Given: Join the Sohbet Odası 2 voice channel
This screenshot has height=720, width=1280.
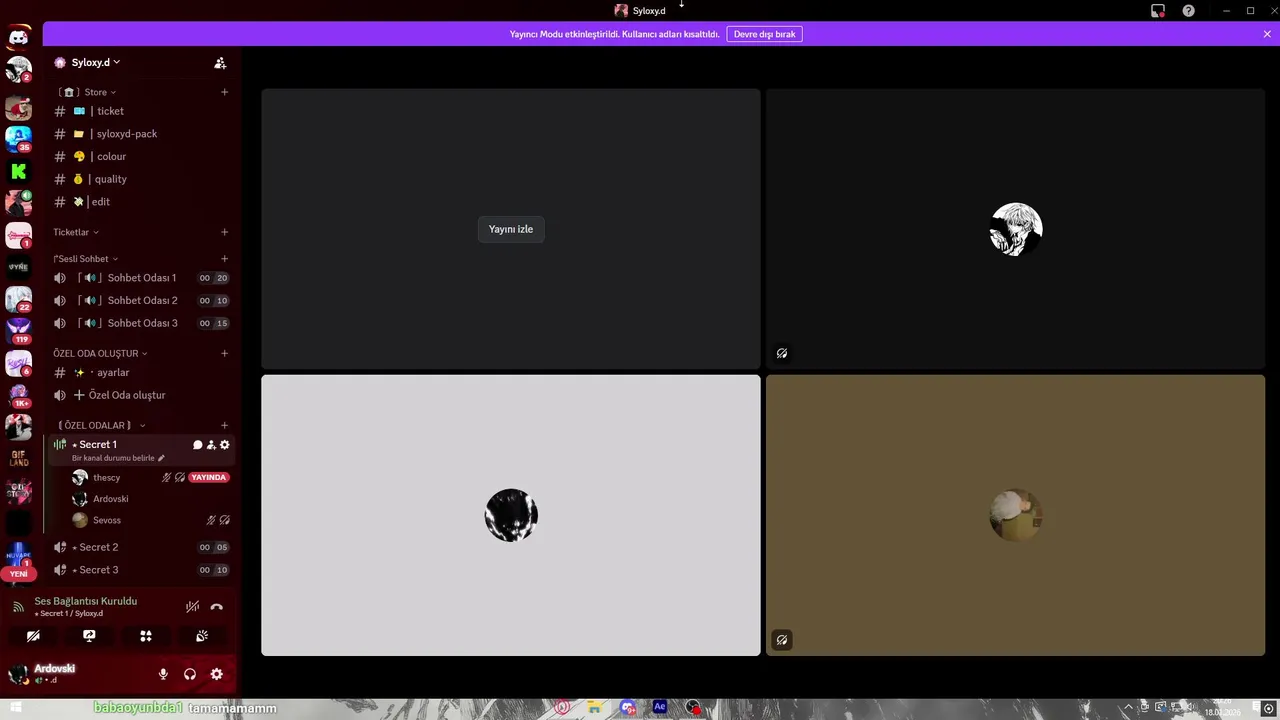Looking at the screenshot, I should coord(141,301).
